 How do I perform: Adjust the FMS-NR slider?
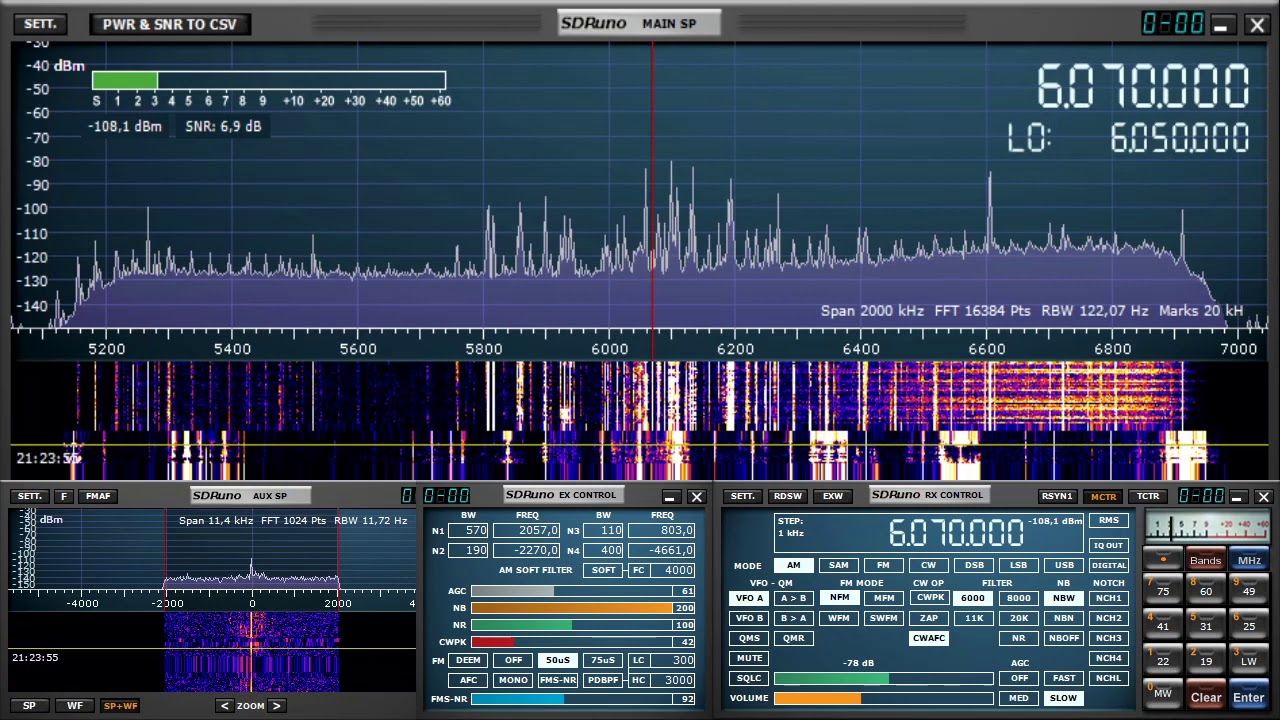tap(583, 699)
